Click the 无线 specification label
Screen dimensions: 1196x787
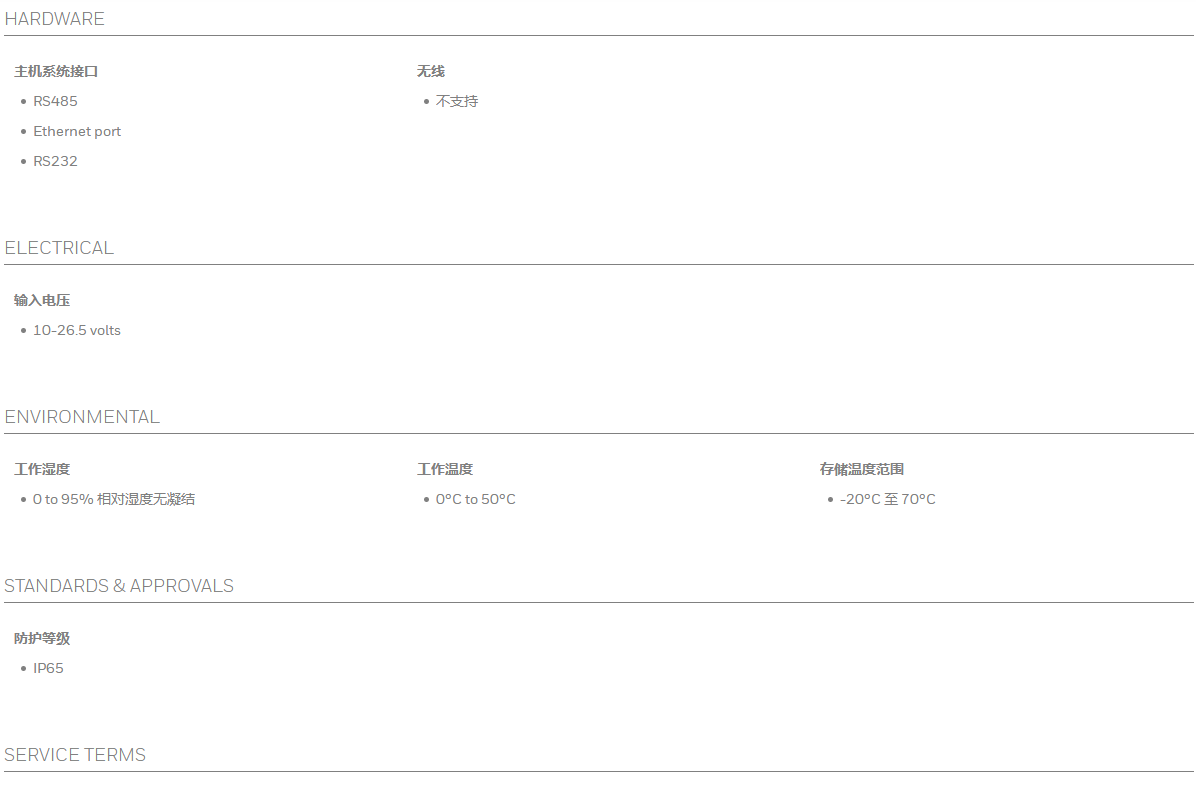[x=431, y=72]
